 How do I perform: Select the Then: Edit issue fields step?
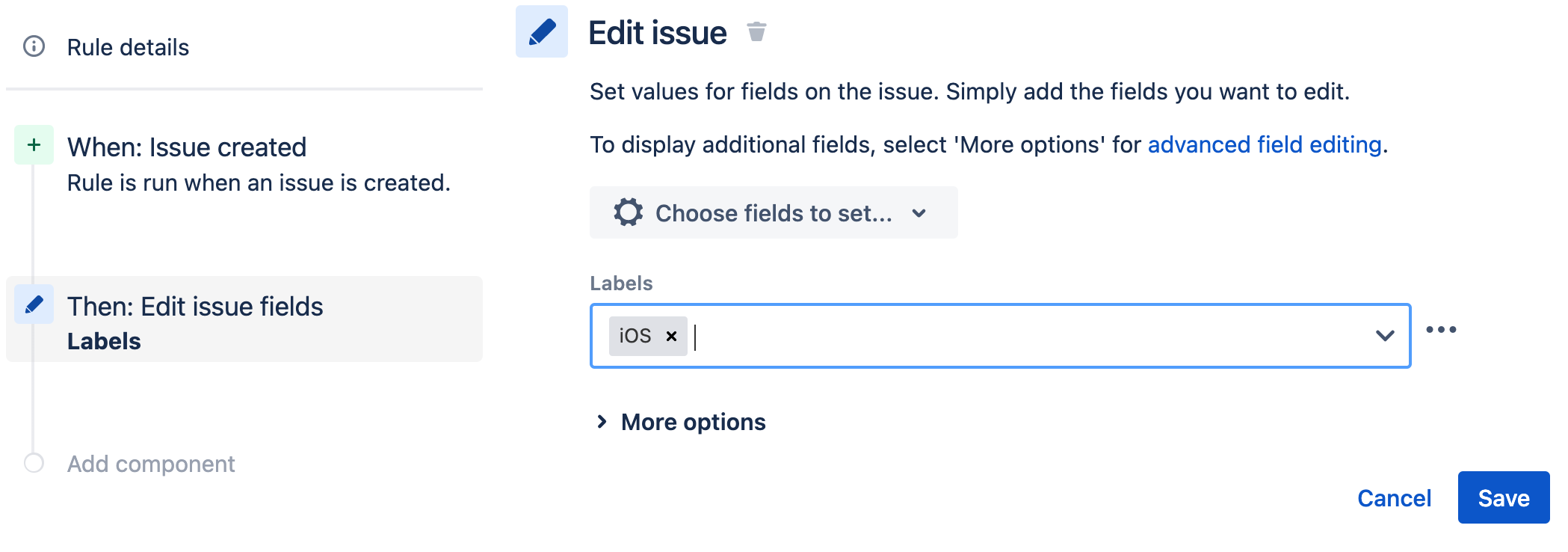pos(195,307)
